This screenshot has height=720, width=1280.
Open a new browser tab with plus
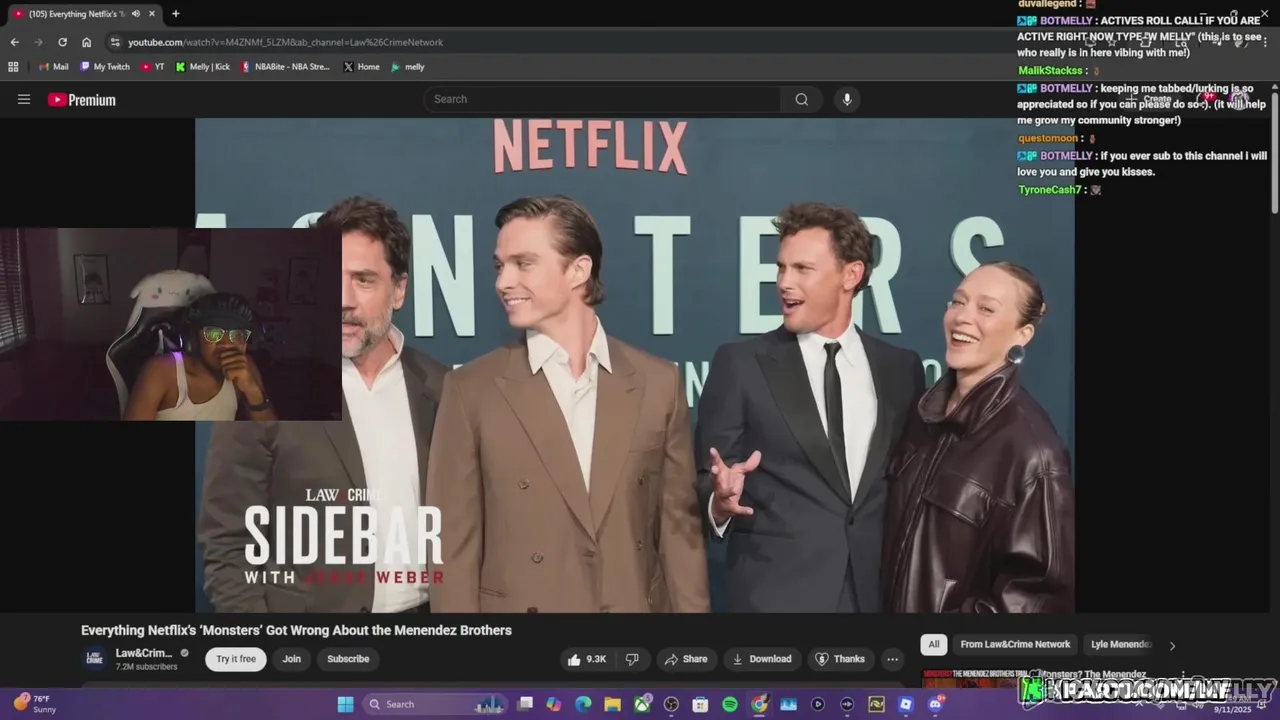pos(176,14)
